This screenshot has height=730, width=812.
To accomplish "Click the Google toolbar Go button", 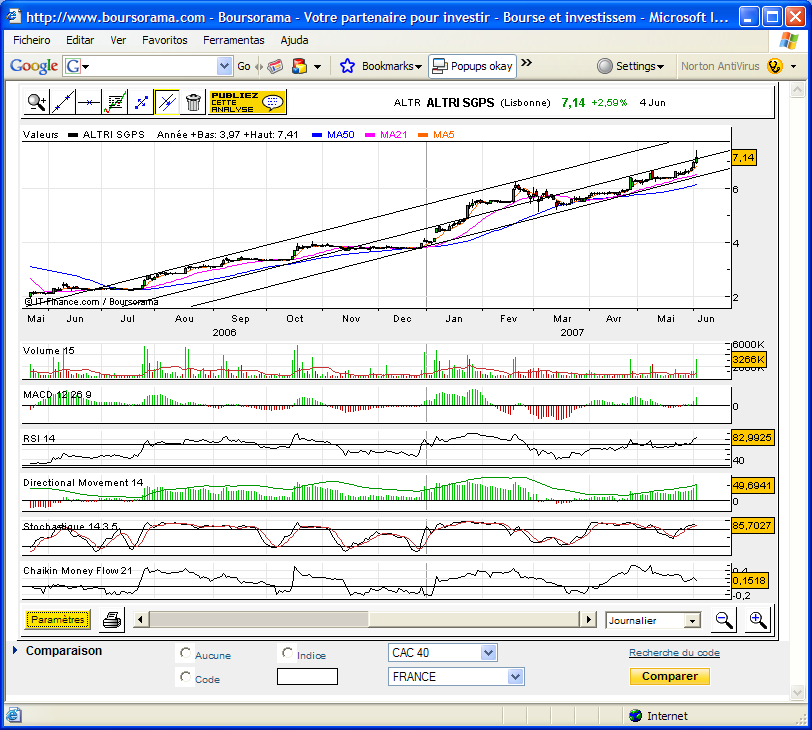I will [x=243, y=66].
